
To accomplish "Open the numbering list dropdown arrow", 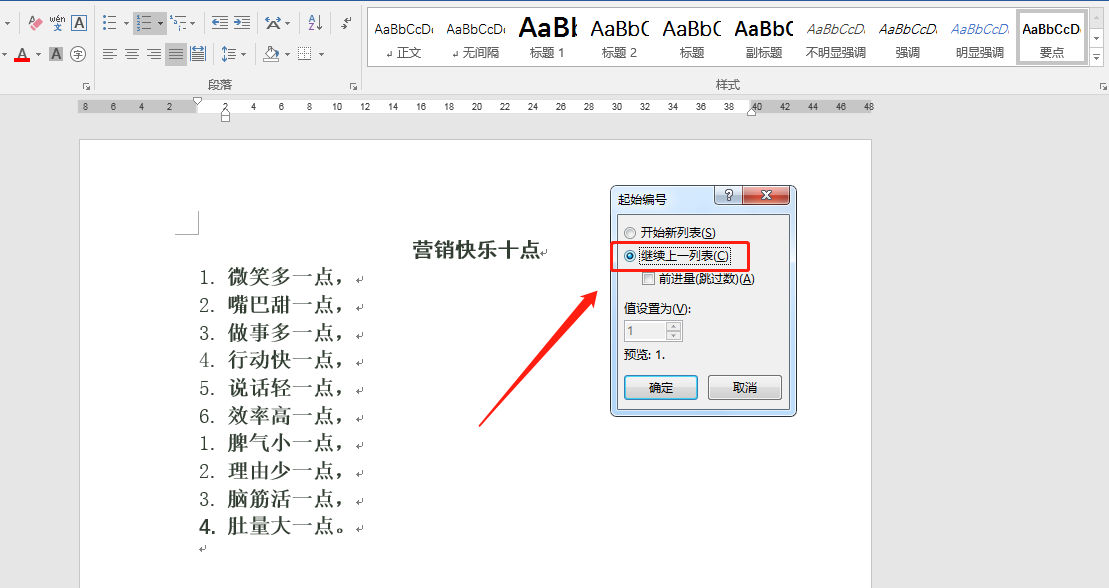I will pyautogui.click(x=160, y=22).
